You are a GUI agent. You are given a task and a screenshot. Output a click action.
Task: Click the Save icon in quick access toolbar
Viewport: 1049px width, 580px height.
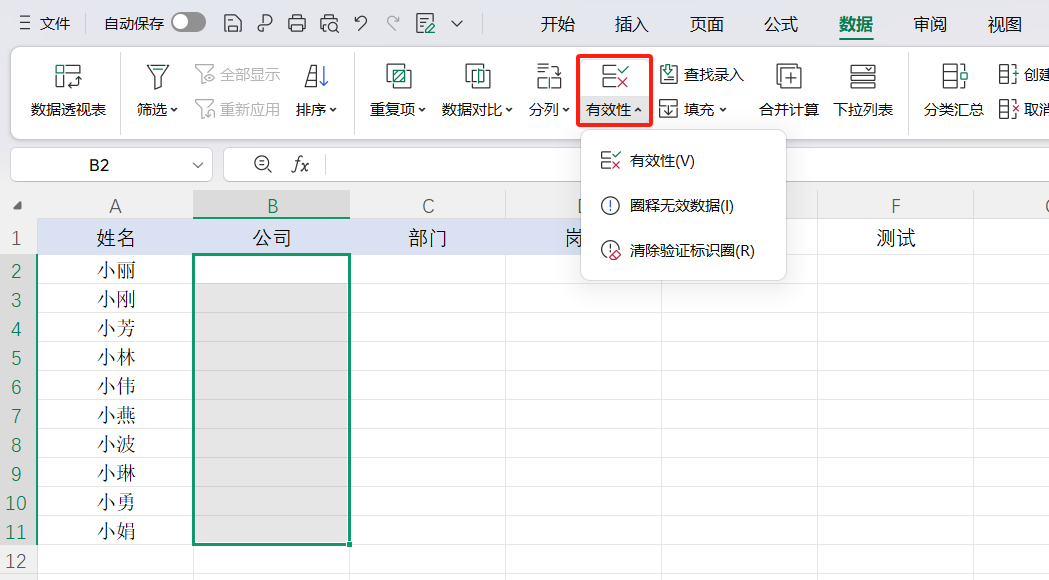pos(232,24)
